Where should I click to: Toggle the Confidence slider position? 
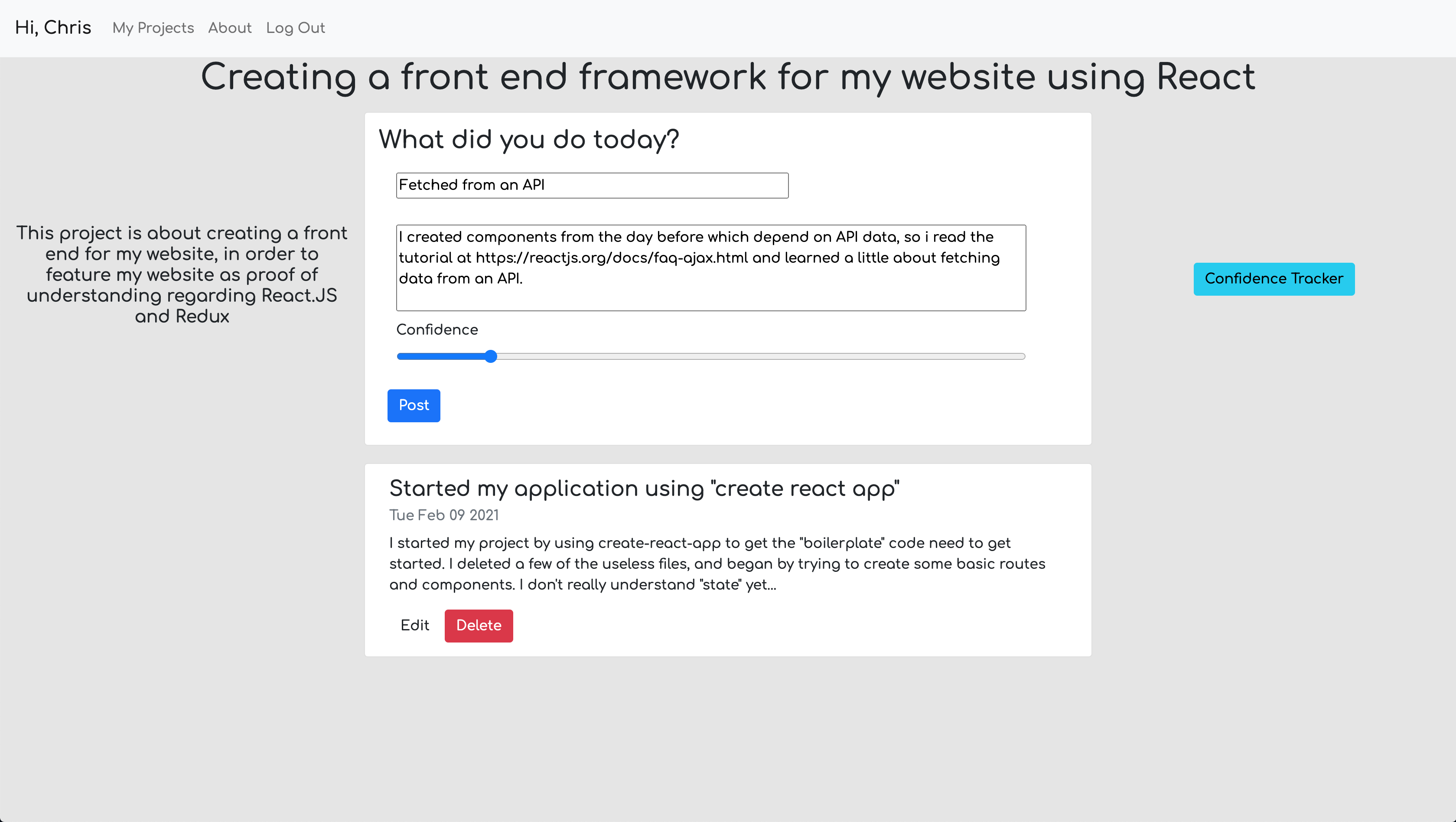(489, 356)
